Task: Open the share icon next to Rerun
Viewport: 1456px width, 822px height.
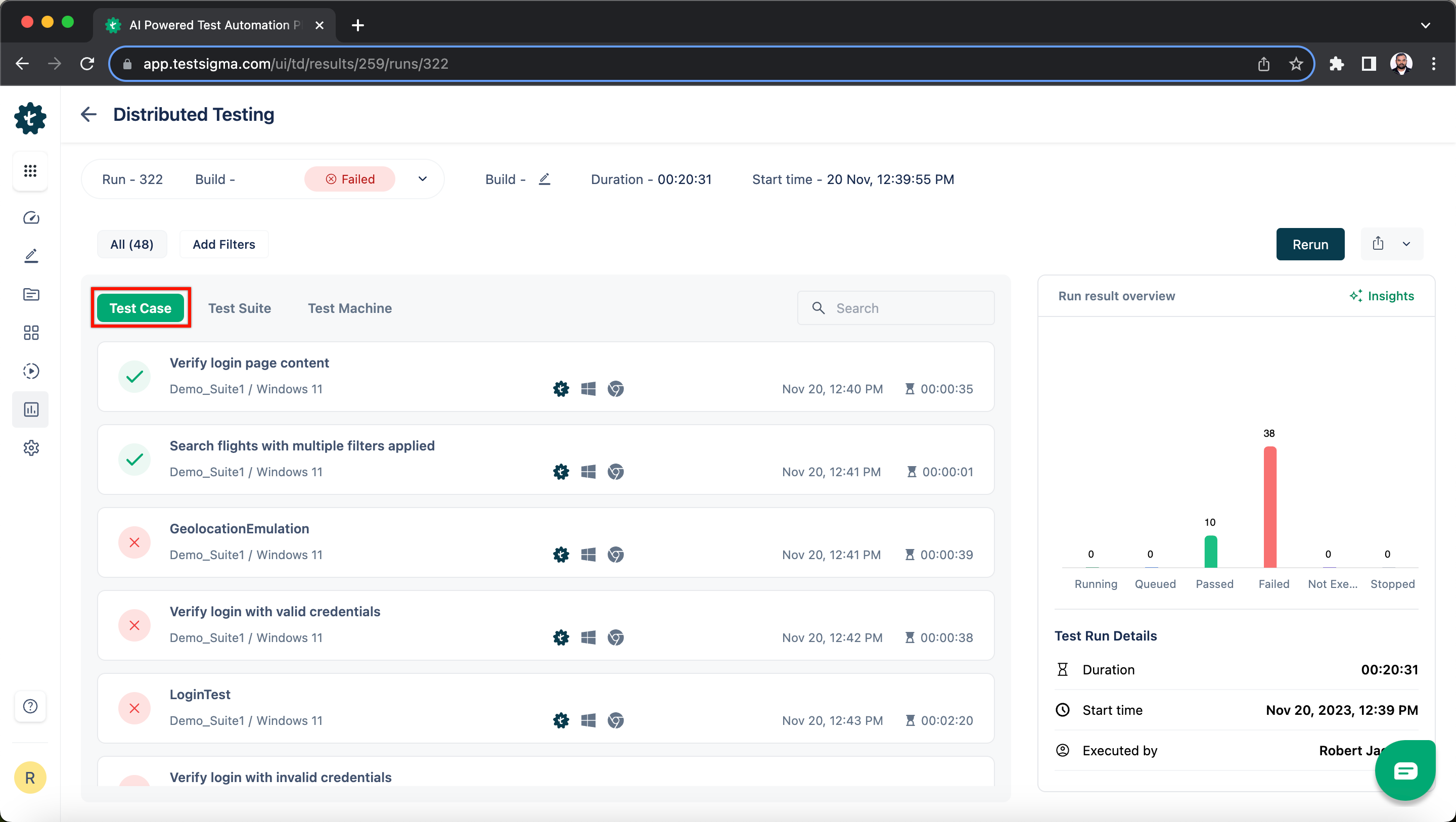Action: pyautogui.click(x=1378, y=244)
